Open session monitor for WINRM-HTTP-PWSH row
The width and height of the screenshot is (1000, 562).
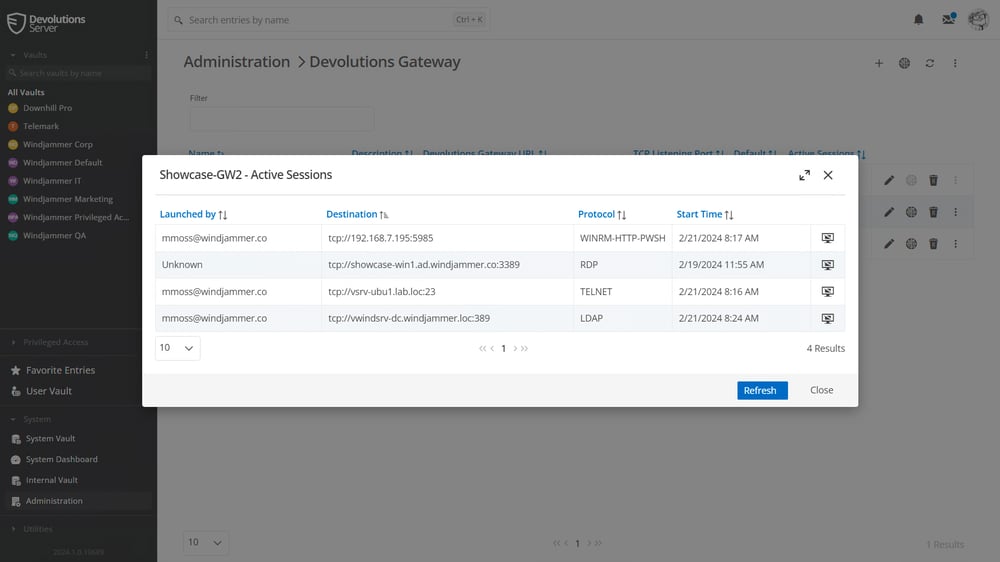tap(827, 238)
